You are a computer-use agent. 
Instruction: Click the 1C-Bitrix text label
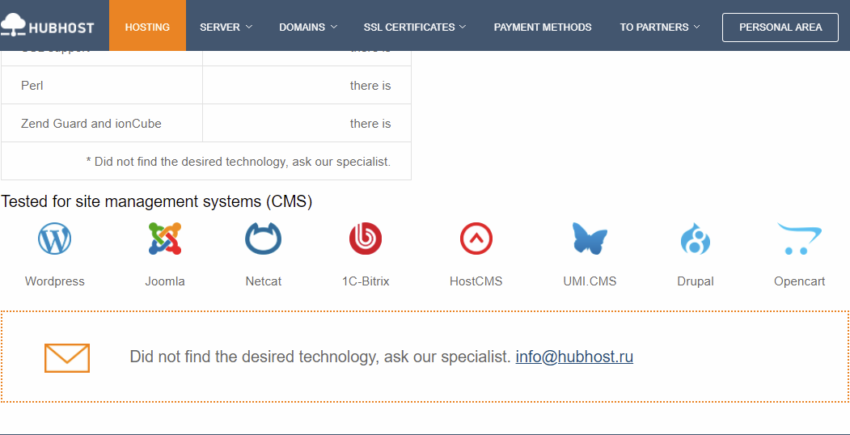[365, 282]
